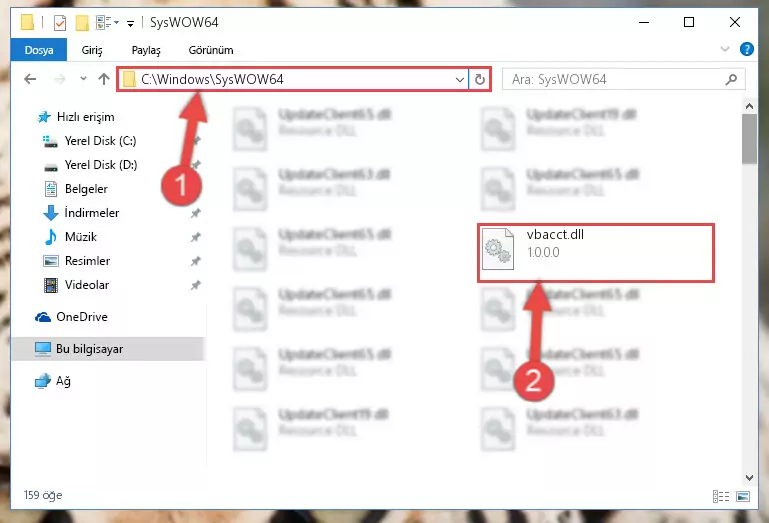769x523 pixels.
Task: Switch to details view layout icon
Action: (720, 497)
